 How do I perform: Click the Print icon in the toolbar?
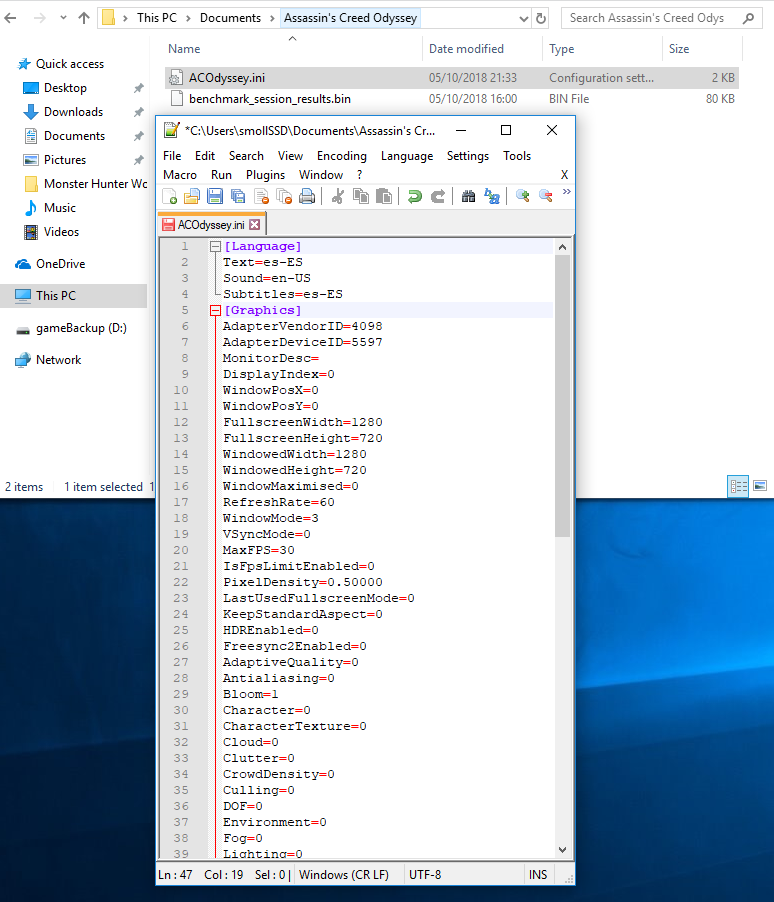point(307,197)
